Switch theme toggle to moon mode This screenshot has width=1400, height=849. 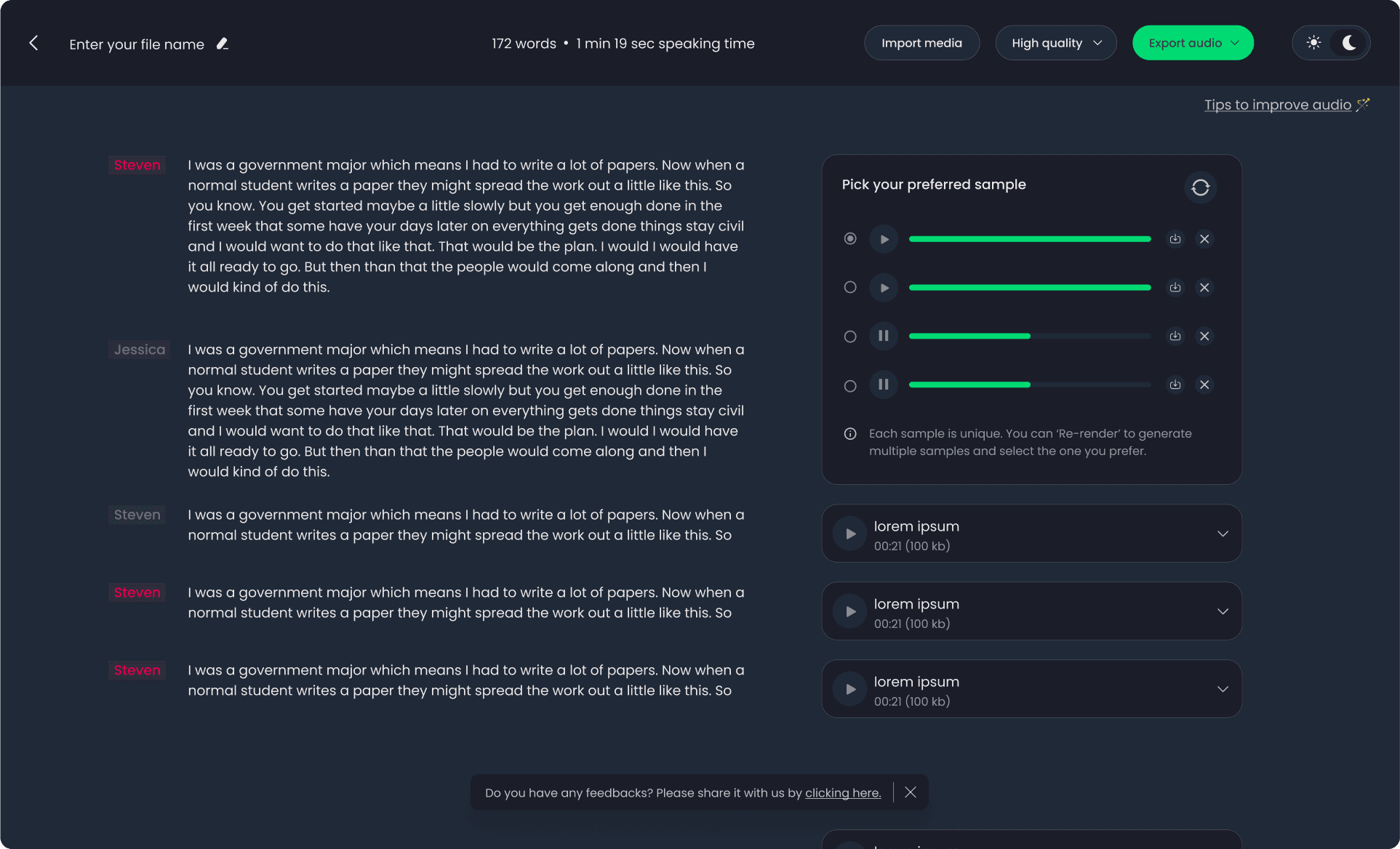click(x=1349, y=42)
